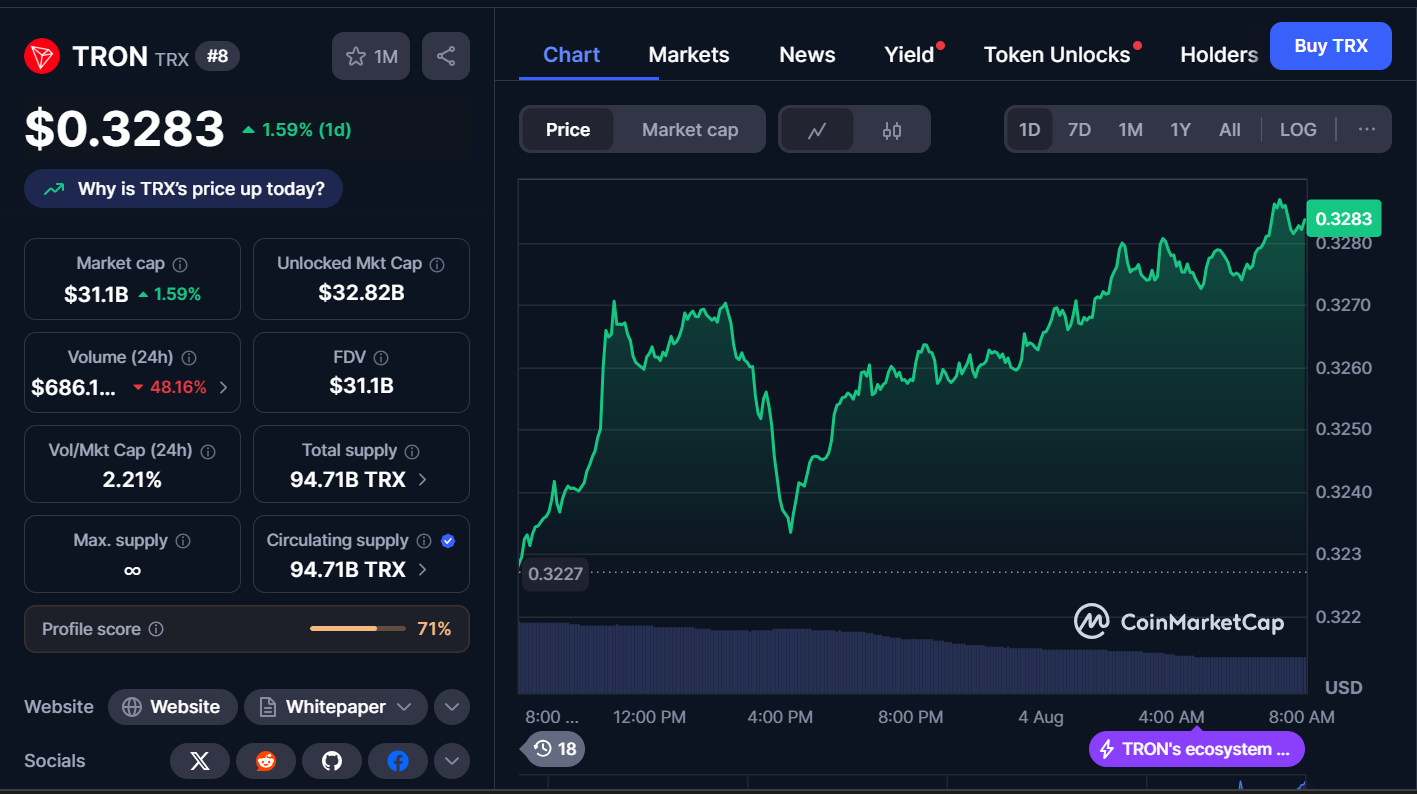
Task: Open the Yield tab
Action: (x=909, y=55)
